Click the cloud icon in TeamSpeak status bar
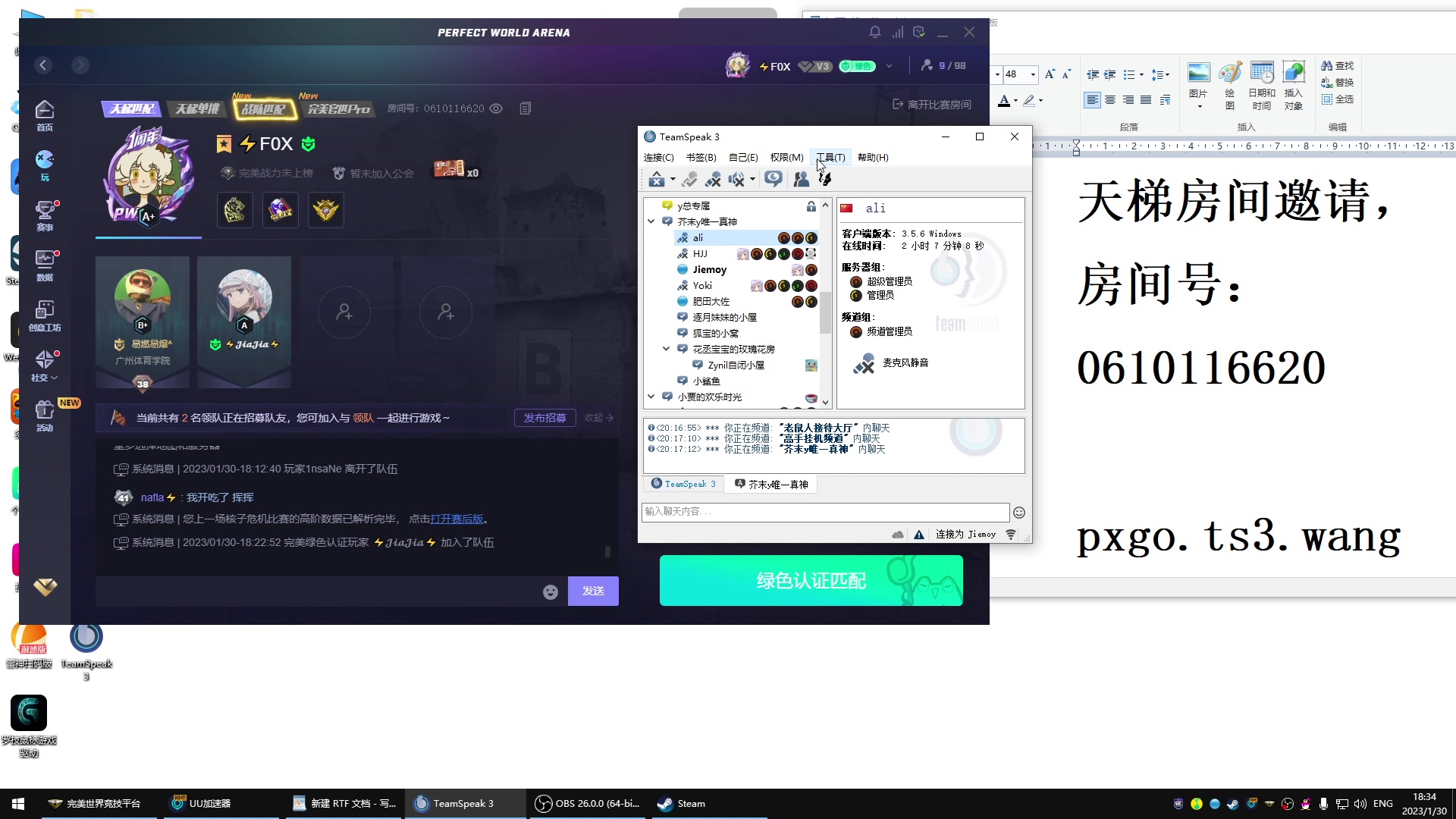 pyautogui.click(x=898, y=535)
